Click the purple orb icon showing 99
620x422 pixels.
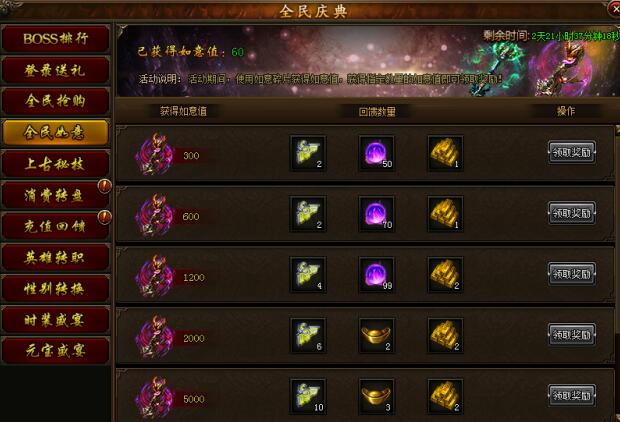coord(376,275)
